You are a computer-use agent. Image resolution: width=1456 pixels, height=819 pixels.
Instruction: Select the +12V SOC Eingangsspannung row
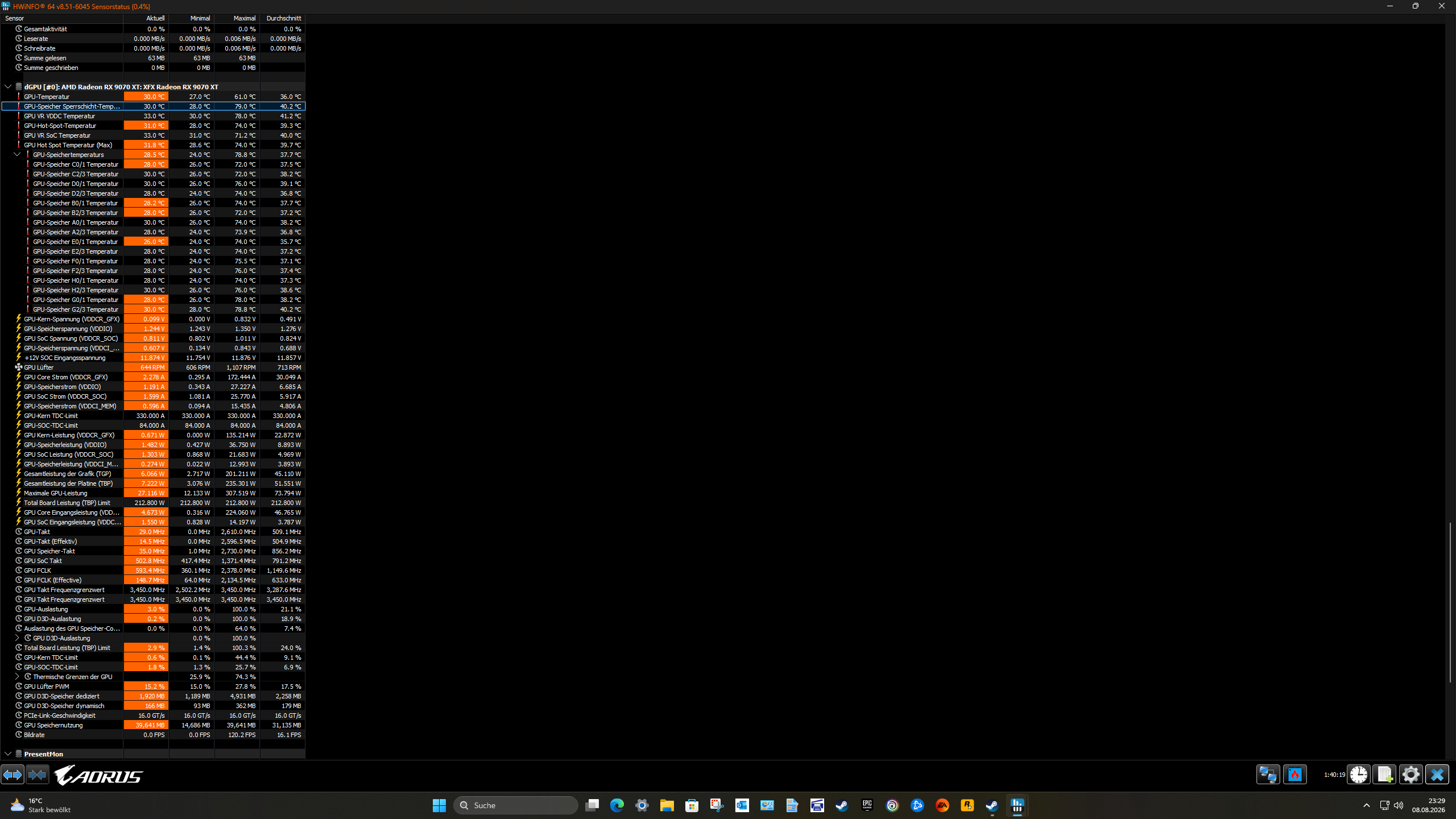[x=153, y=358]
